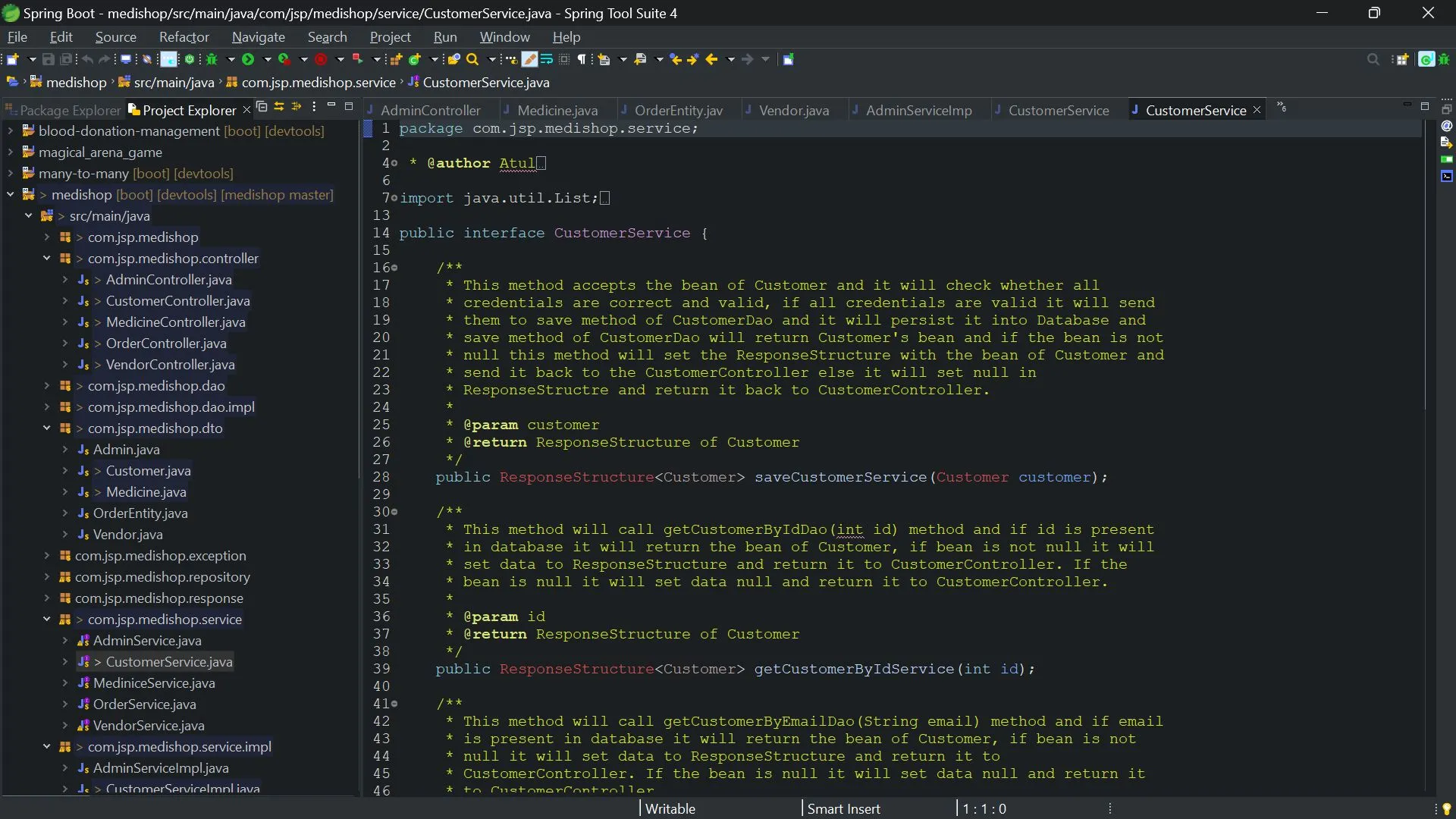Click the Save icon in toolbar
1456x819 pixels.
tap(48, 59)
